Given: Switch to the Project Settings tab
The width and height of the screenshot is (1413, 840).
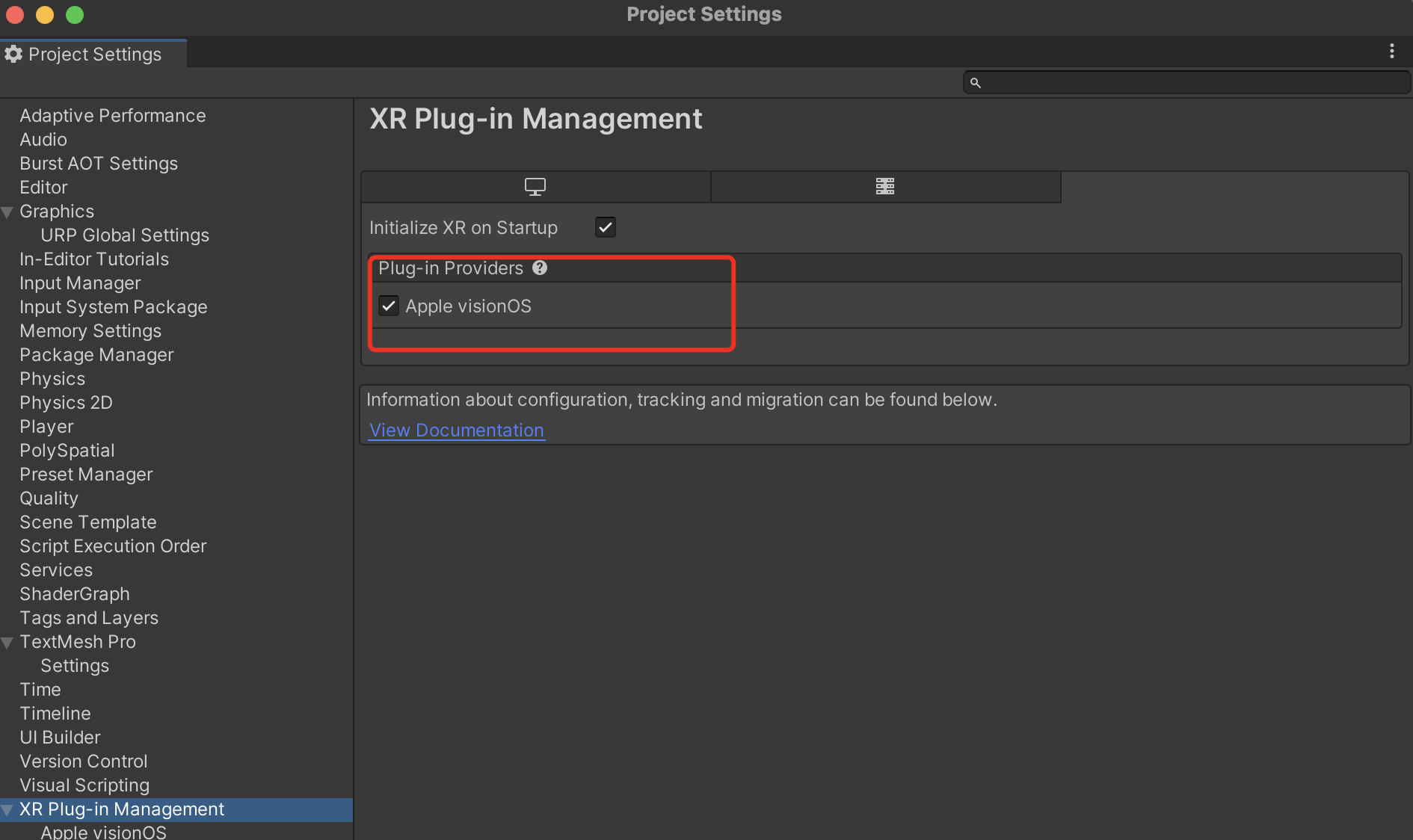Looking at the screenshot, I should 93,54.
